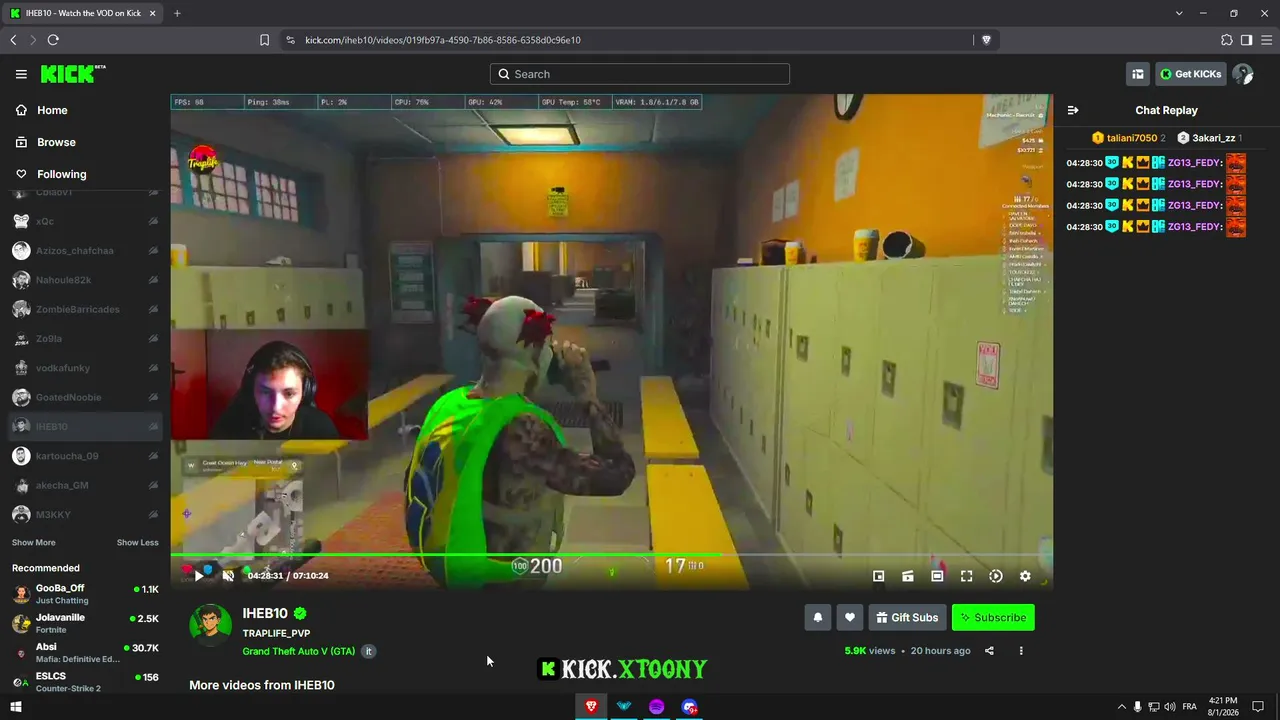
Task: Open the Kick hamburger sidebar menu
Action: click(x=21, y=74)
